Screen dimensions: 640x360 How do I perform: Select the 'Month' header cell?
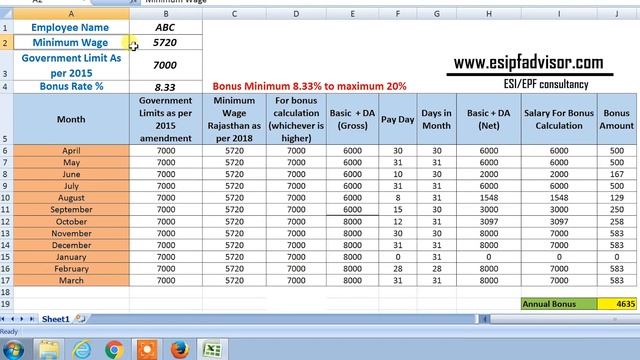[x=71, y=119]
